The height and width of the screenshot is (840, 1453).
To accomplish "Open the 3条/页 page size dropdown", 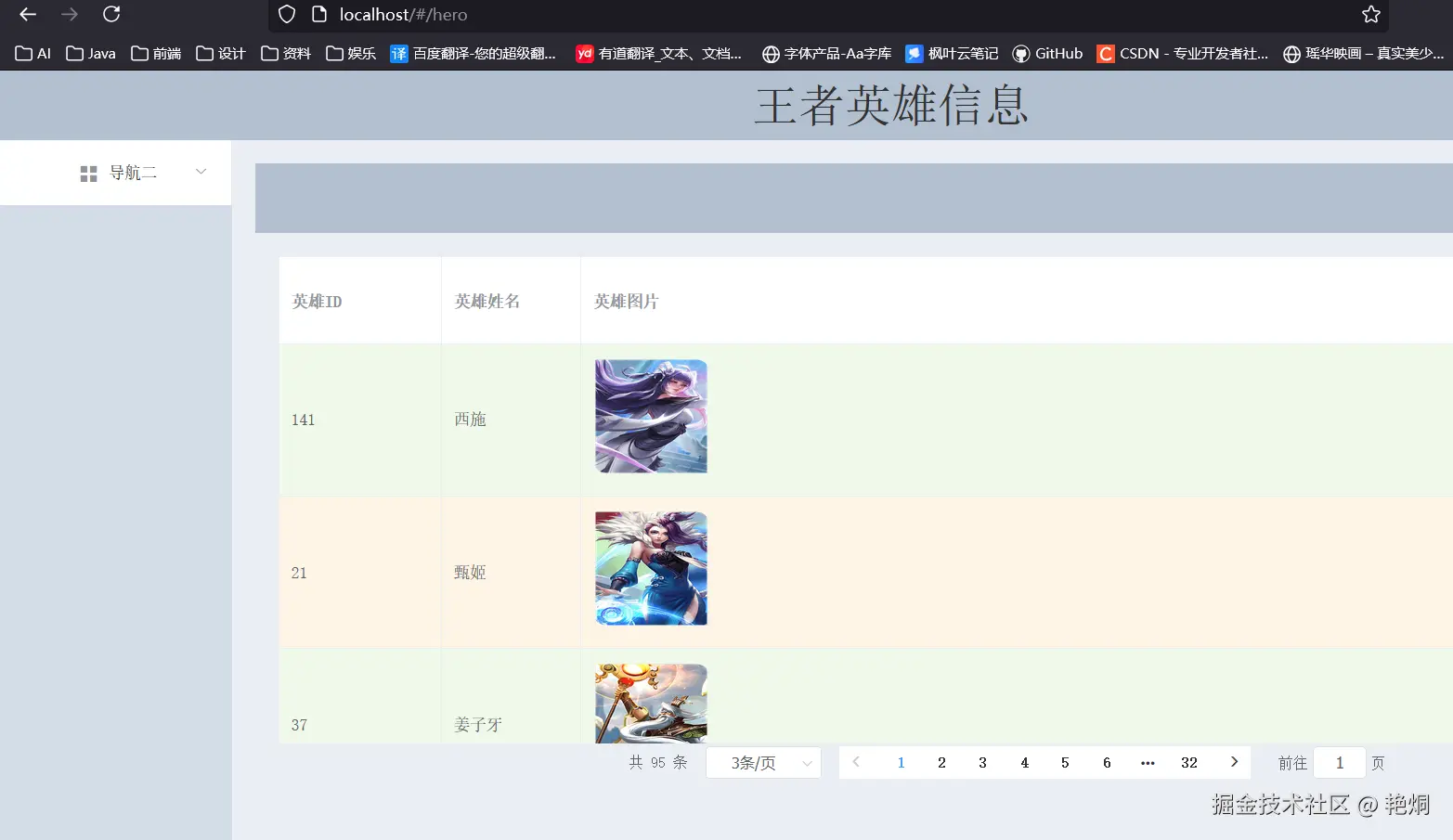I will 763,763.
